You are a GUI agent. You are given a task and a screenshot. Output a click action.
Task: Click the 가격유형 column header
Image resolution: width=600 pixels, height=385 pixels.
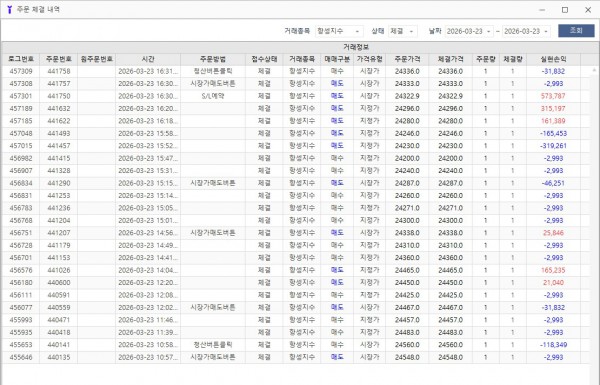point(369,59)
